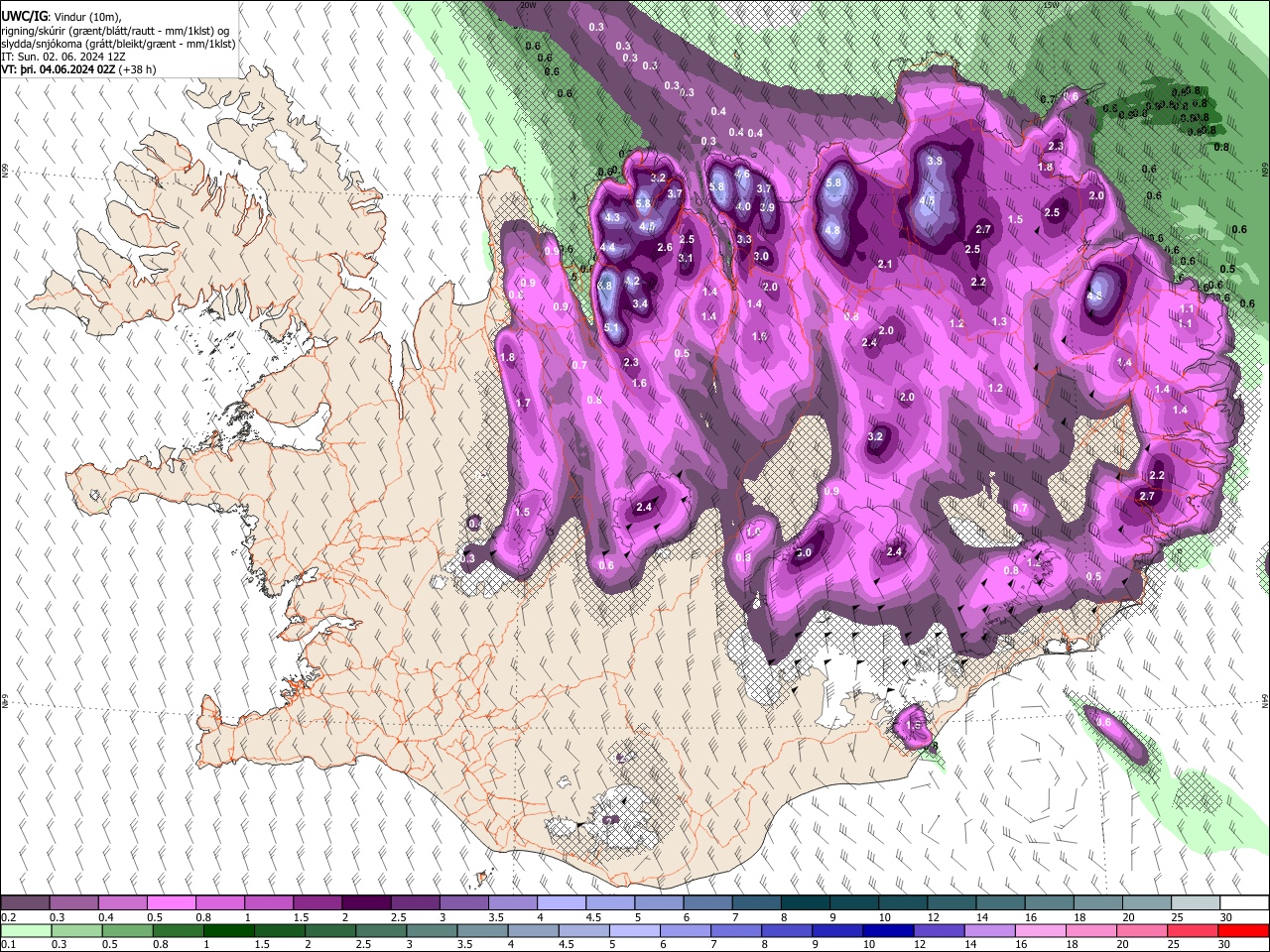Click the '2.1' precipitation value on the map
This screenshot has width=1270, height=952.
(x=886, y=265)
